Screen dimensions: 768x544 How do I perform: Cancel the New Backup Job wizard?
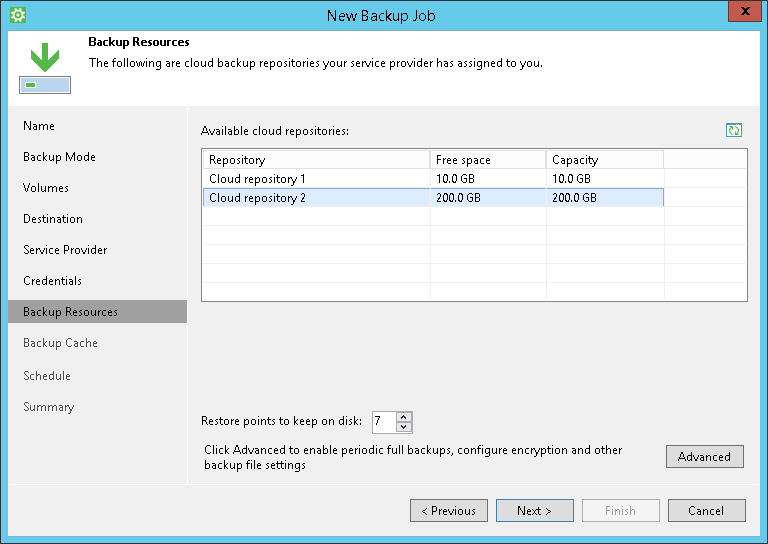pos(706,511)
